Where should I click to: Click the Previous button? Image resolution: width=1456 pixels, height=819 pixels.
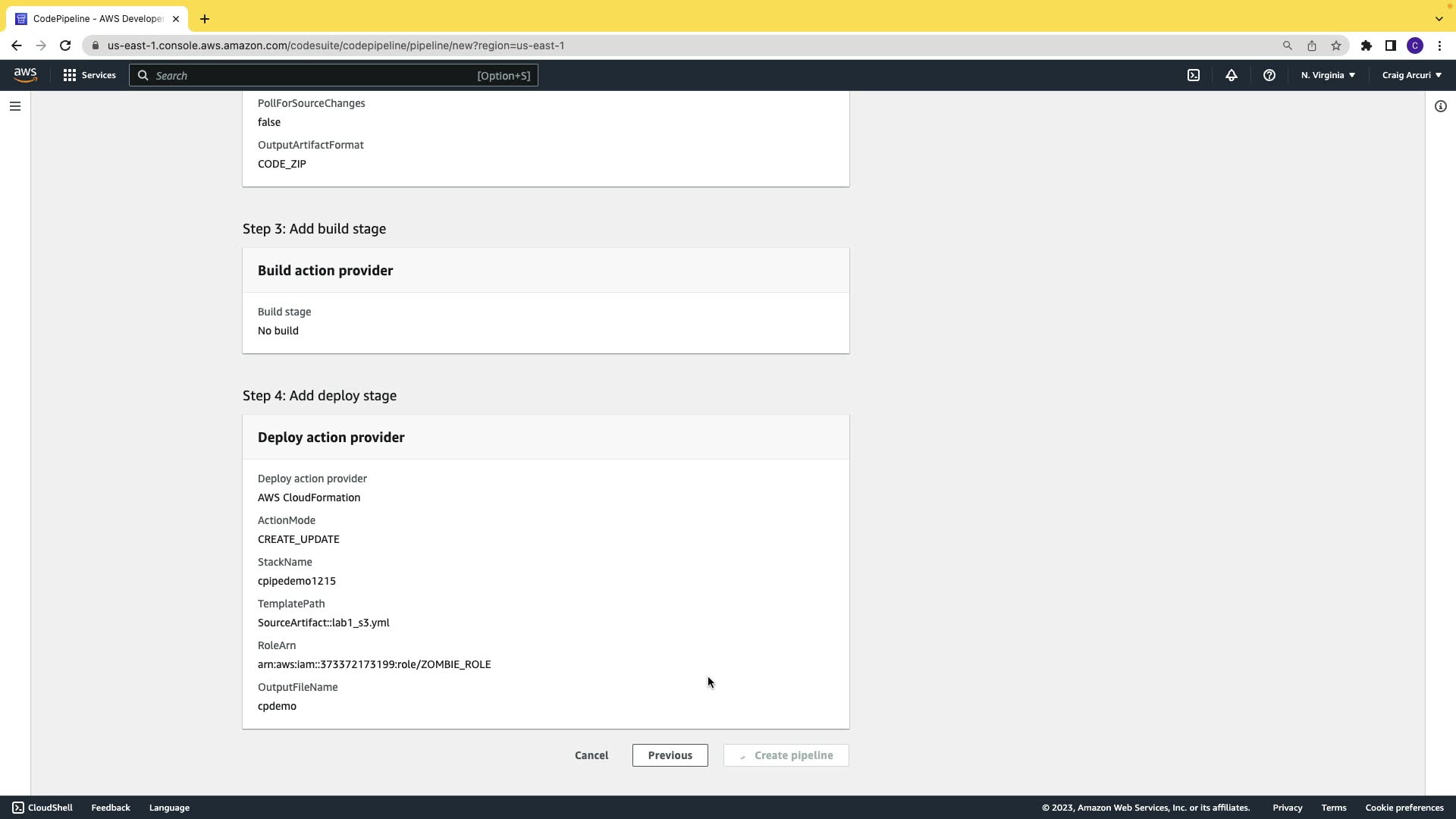click(x=670, y=755)
